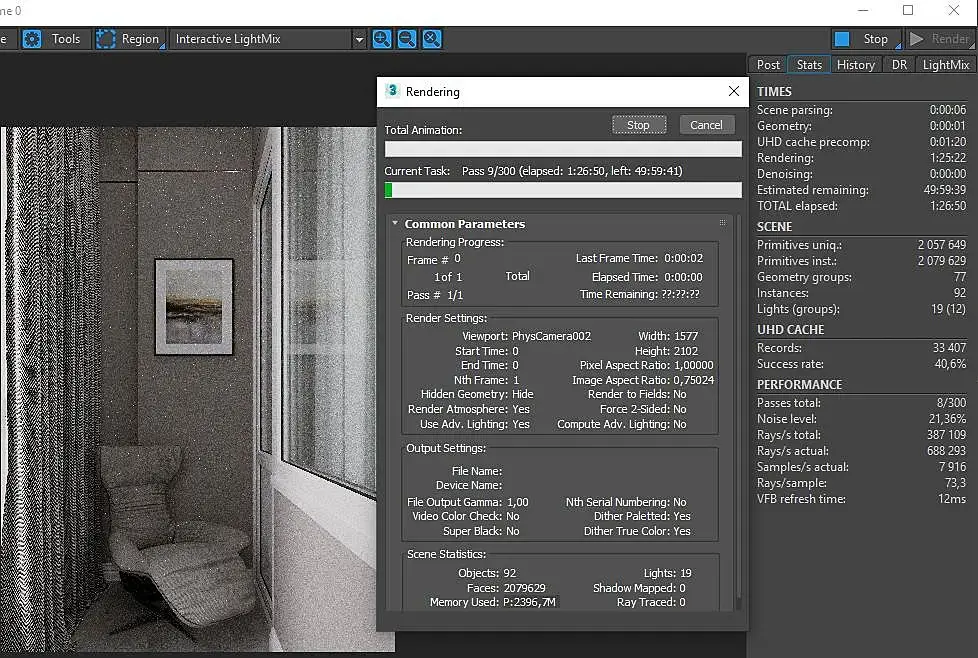The width and height of the screenshot is (978, 658).
Task: Click the Stop label in frame buffer toolbar
Action: [x=875, y=39]
